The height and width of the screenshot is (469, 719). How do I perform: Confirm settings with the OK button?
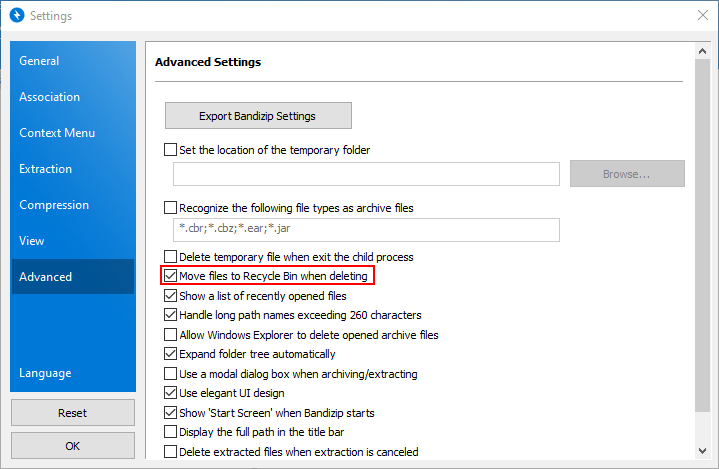coord(73,445)
